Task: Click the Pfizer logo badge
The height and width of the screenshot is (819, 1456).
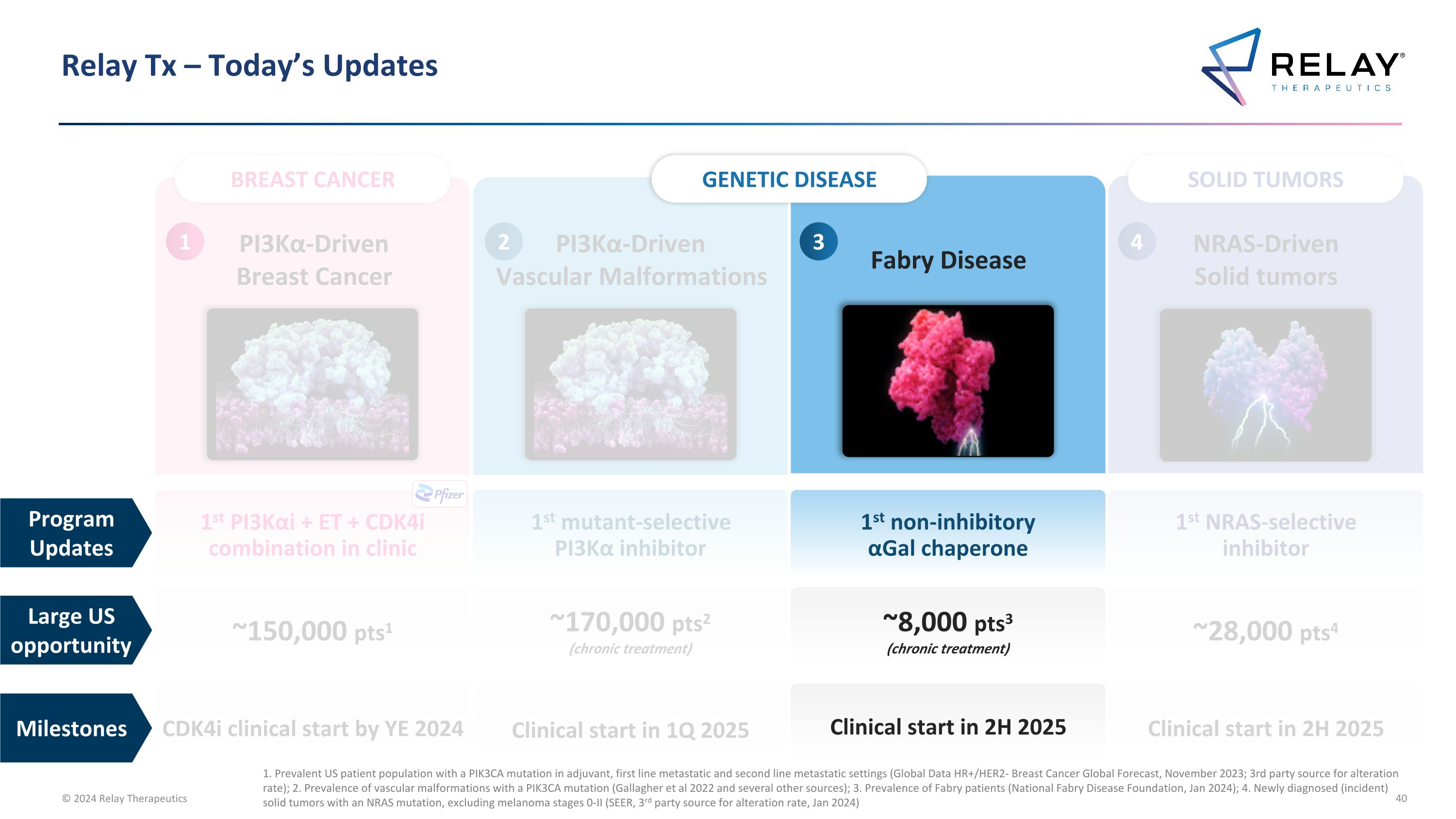Action: click(x=440, y=495)
